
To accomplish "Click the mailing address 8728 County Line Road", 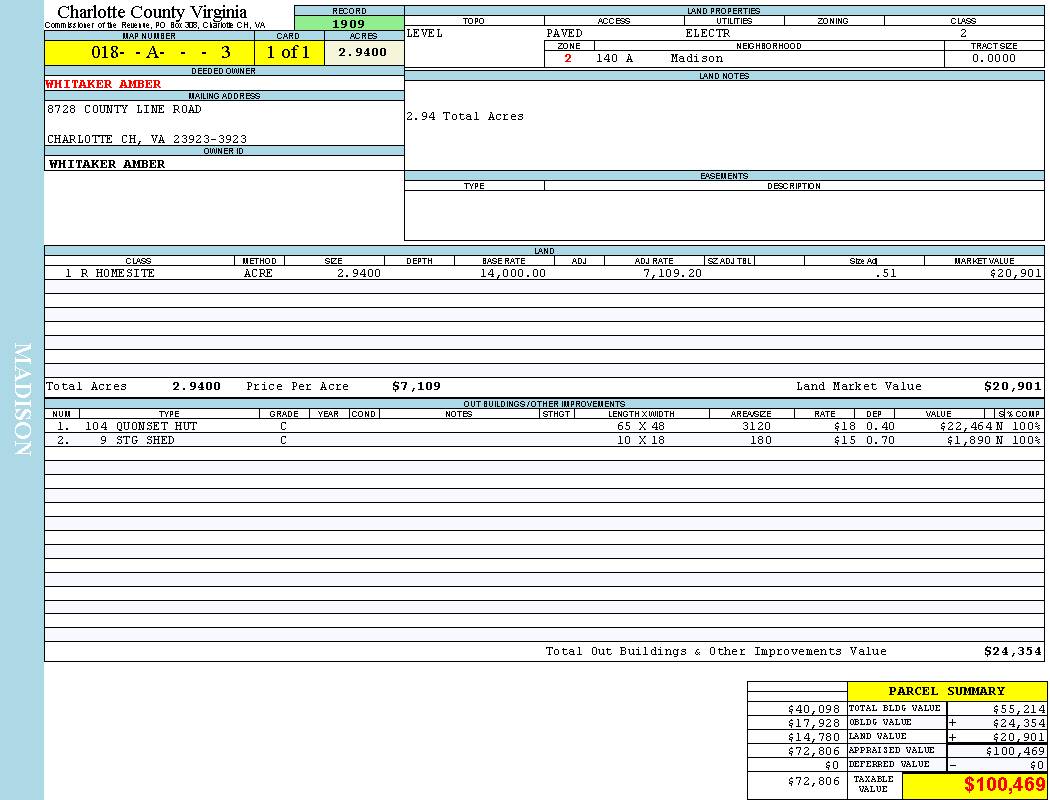I will pyautogui.click(x=124, y=109).
